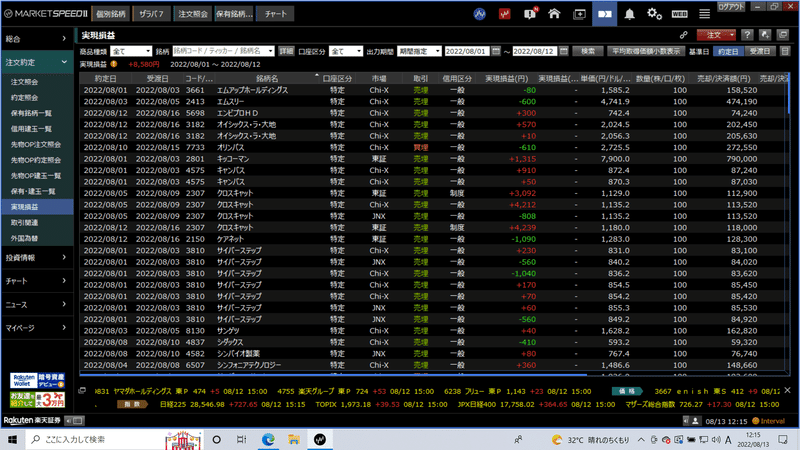
Task: Select 約定照会 in the sidebar
Action: [x=24, y=97]
